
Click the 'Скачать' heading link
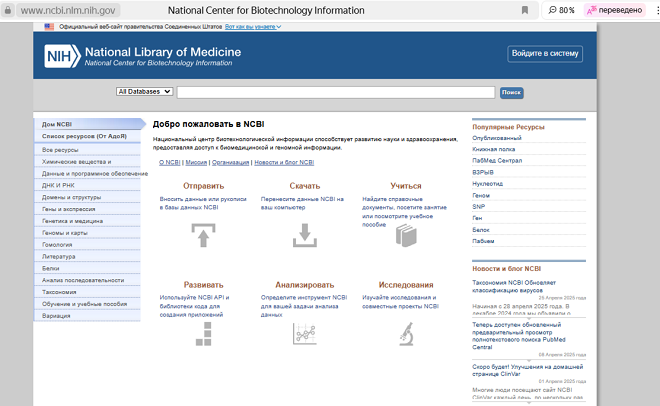pyautogui.click(x=305, y=186)
